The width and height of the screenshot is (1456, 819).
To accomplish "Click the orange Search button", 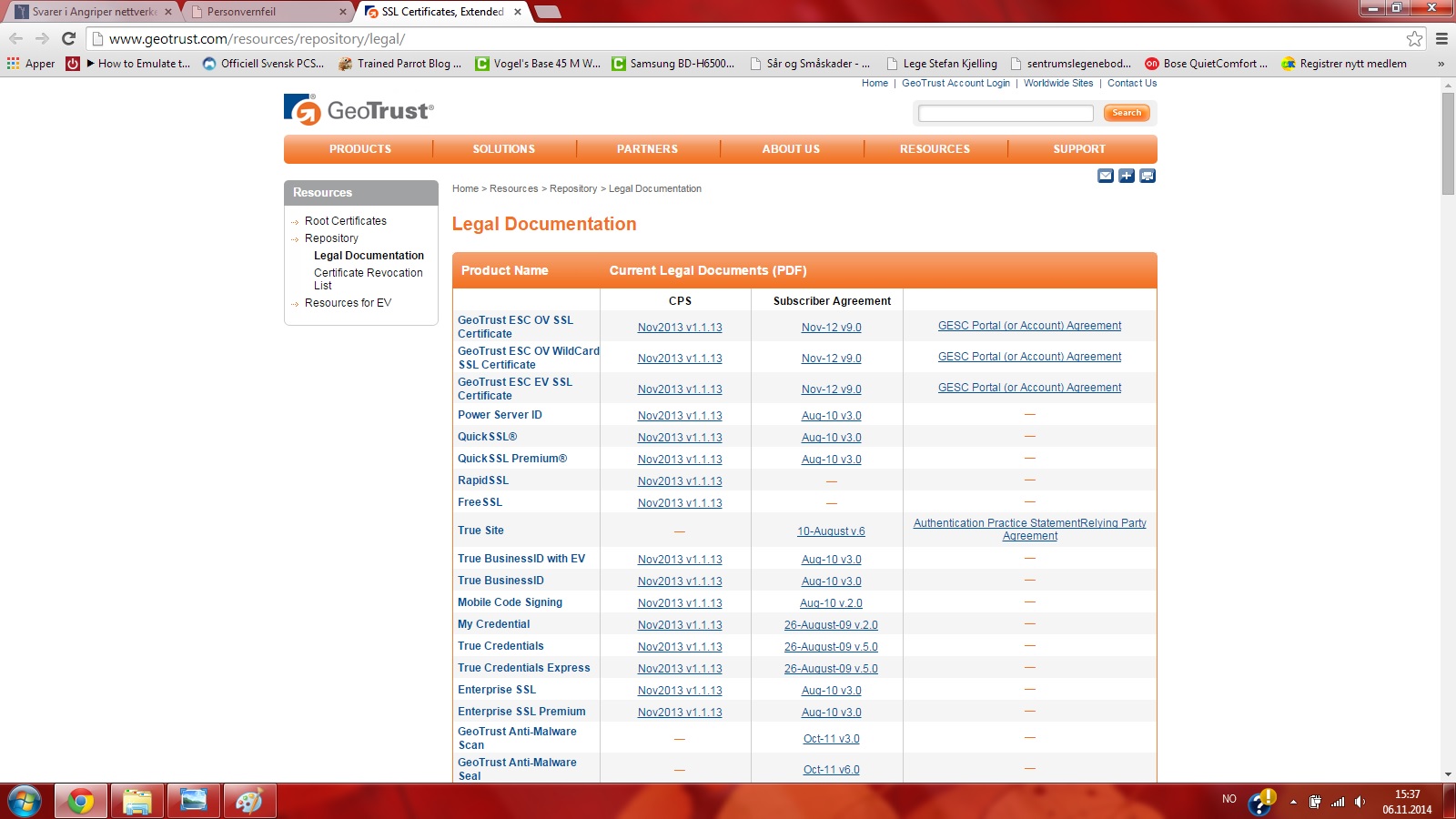I will click(x=1127, y=113).
